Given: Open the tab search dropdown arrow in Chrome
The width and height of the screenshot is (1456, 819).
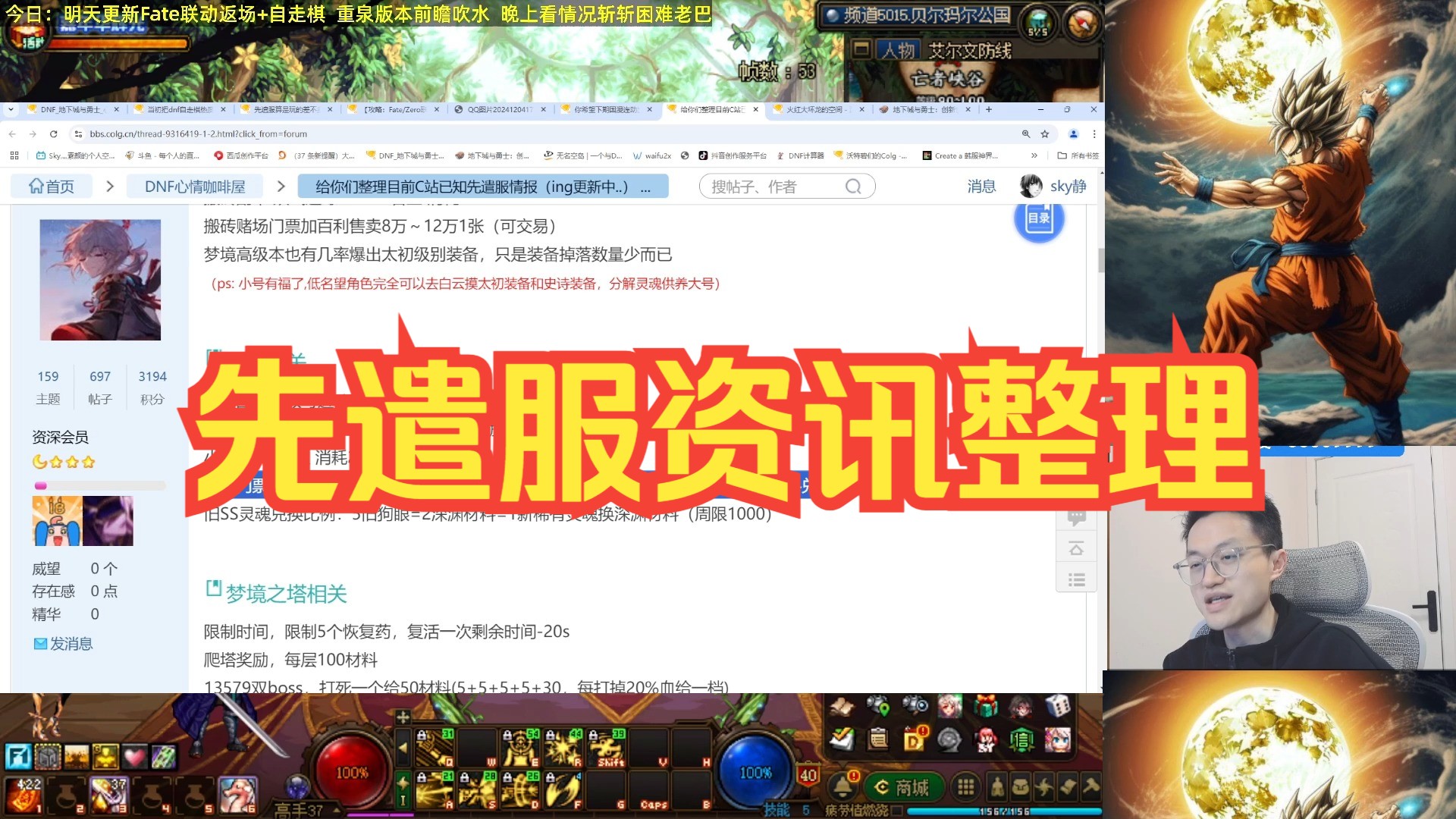Looking at the screenshot, I should [x=11, y=110].
